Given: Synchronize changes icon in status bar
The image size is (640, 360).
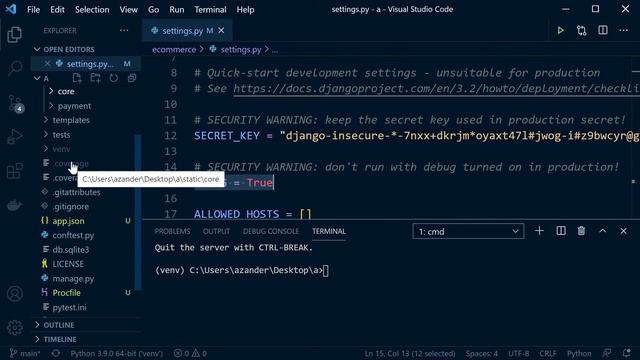Looking at the screenshot, I should click(x=56, y=353).
